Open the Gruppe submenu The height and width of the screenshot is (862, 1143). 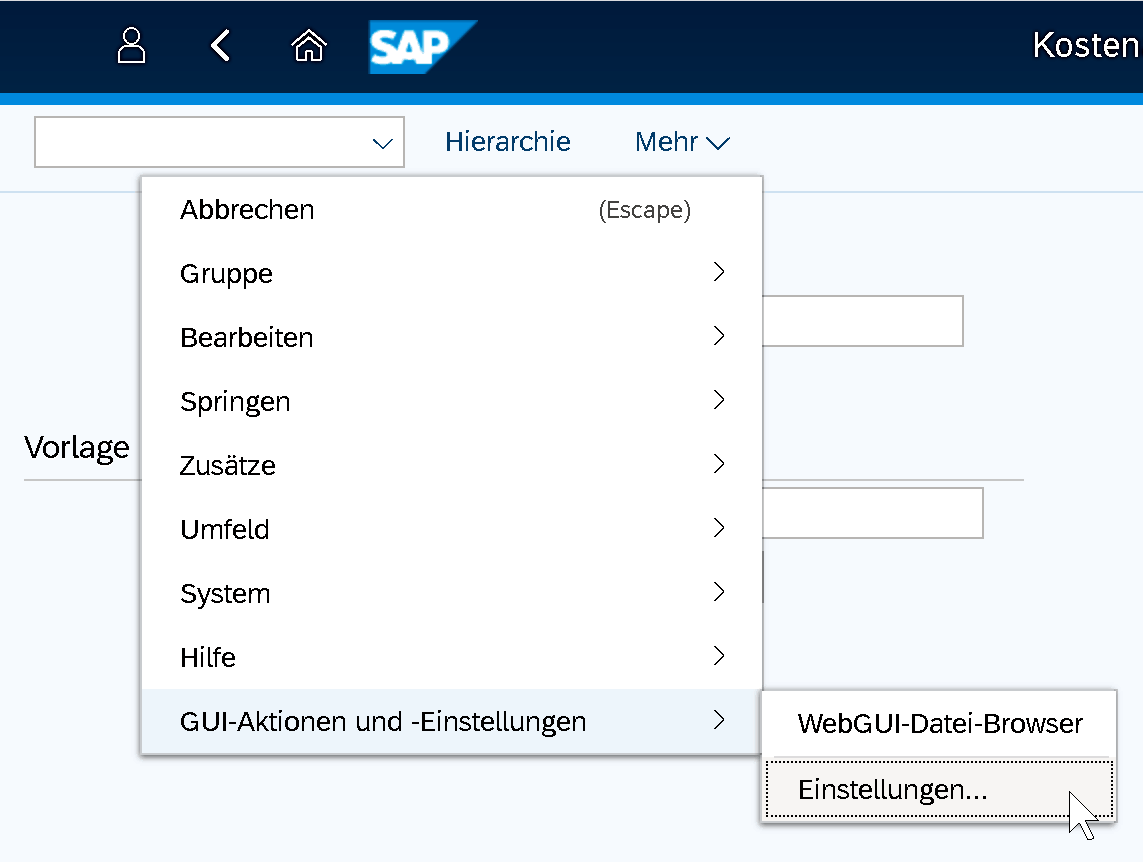tap(452, 273)
